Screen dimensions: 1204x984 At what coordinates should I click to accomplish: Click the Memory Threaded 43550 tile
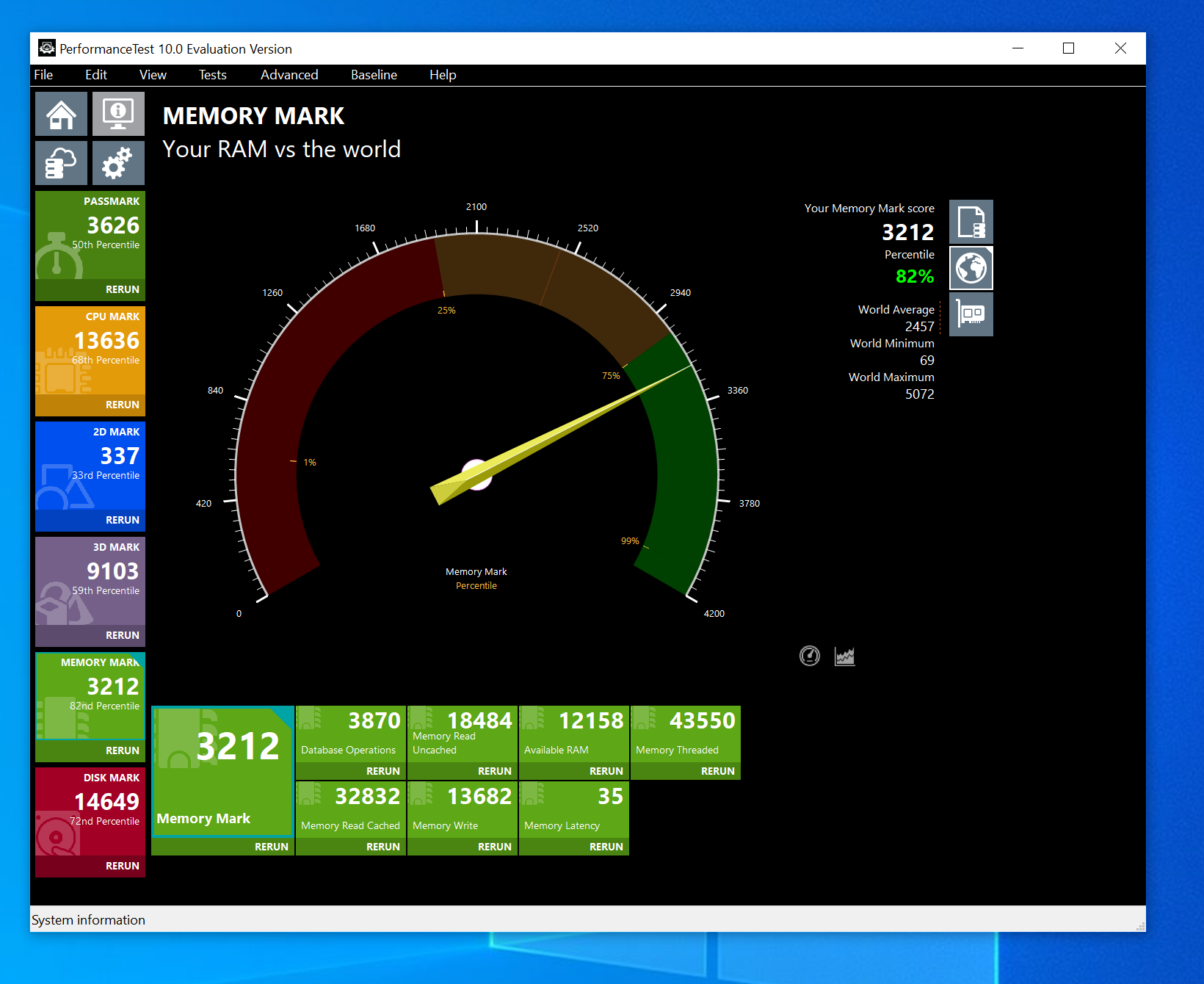[686, 734]
